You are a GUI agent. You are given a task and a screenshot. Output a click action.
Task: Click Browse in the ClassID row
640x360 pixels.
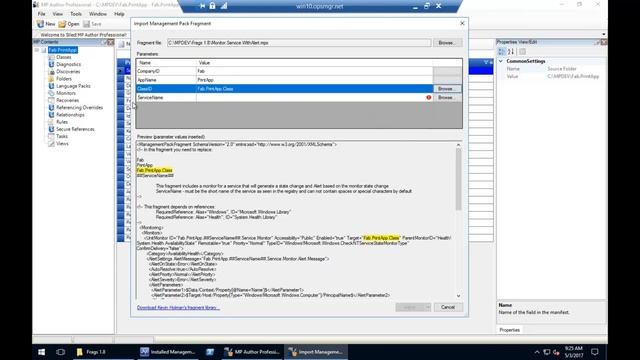pos(447,89)
